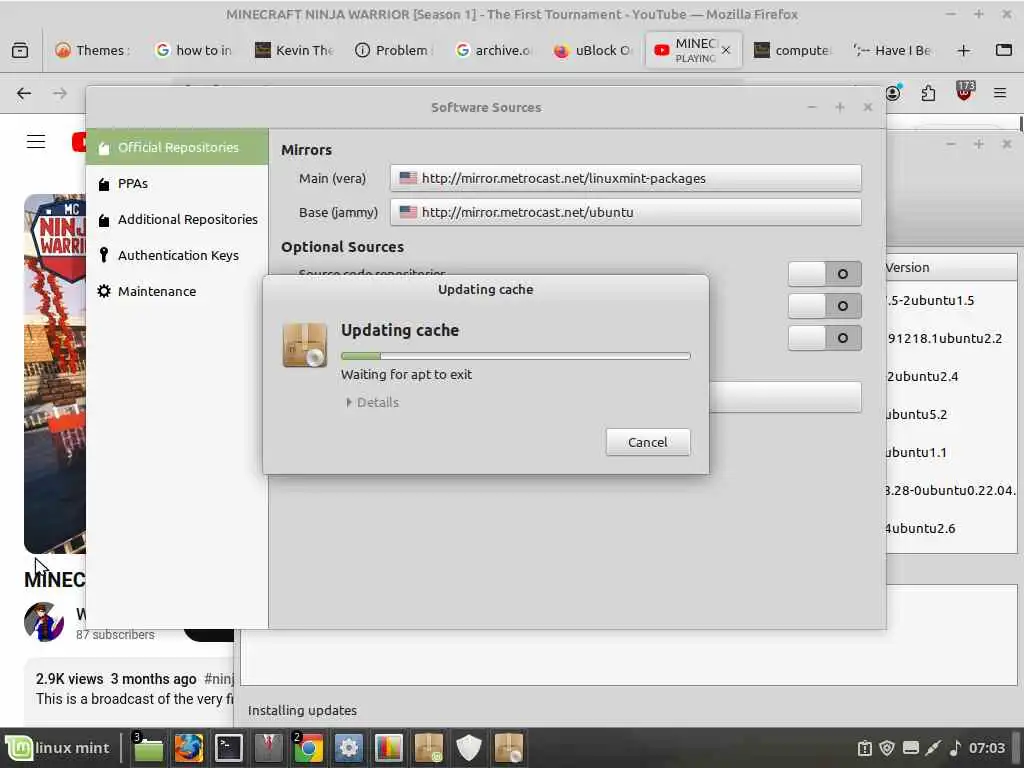Viewport: 1024px width, 768px height.
Task: Toggle the third Optional Sources switch
Action: coord(824,338)
